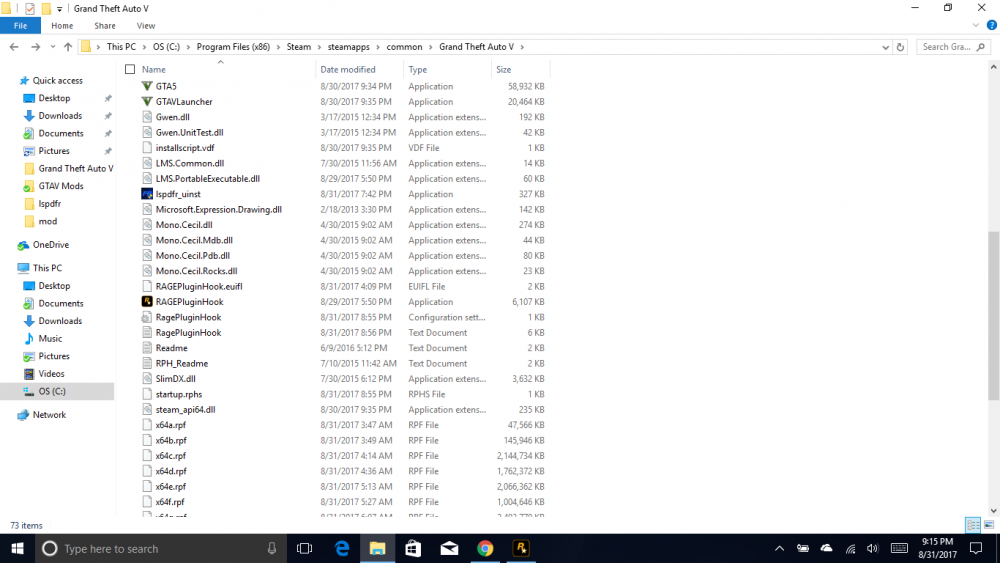Switch to large icons view layout
Screen dimensions: 1000x563
[989, 525]
